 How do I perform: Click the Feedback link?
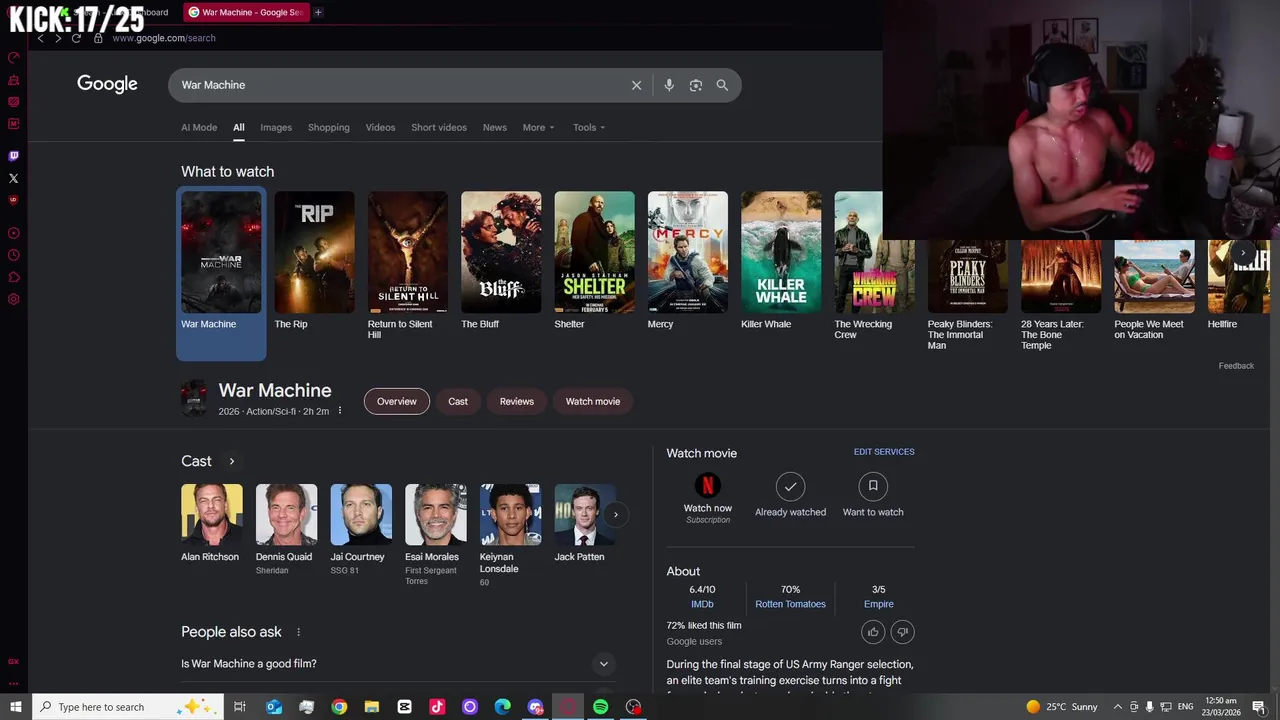(1236, 366)
